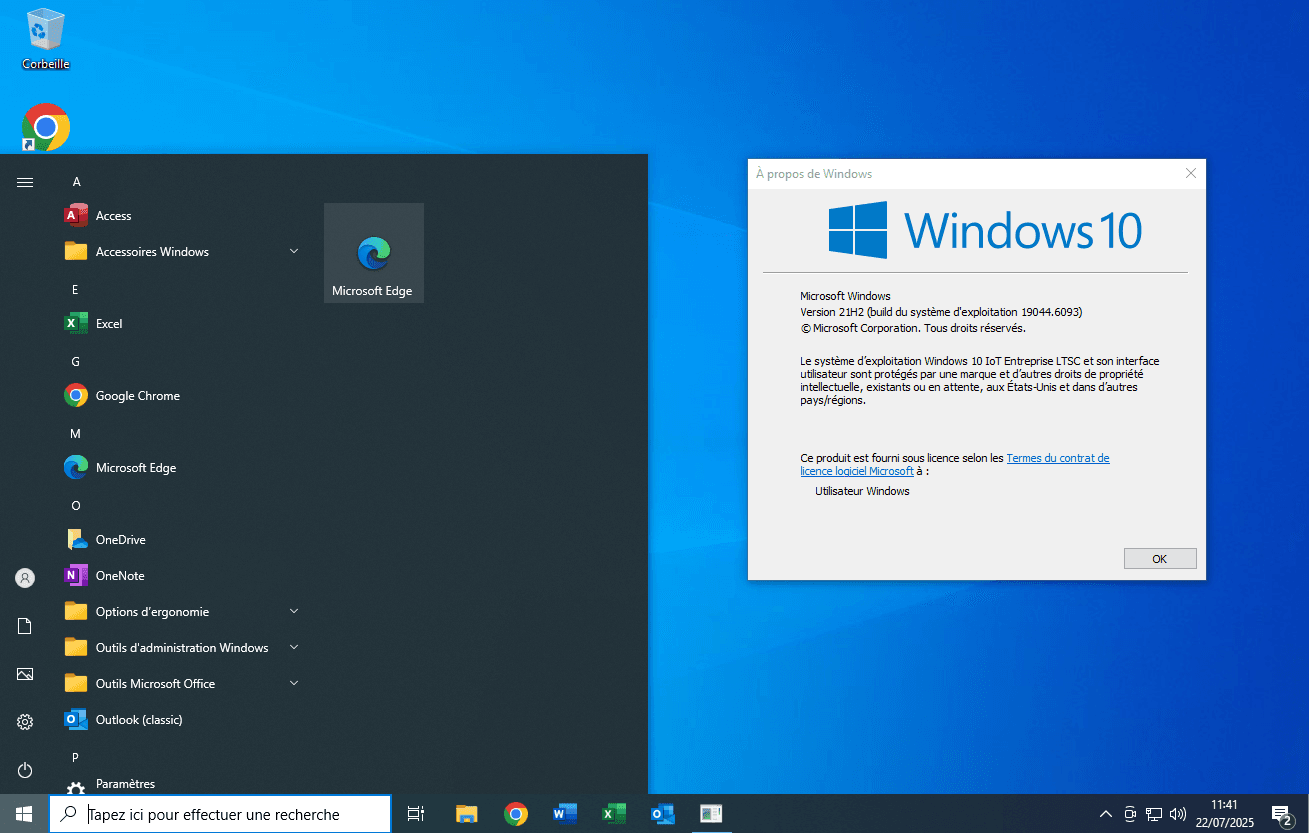Image resolution: width=1309 pixels, height=833 pixels.
Task: Open File Explorer from the taskbar
Action: 466,814
